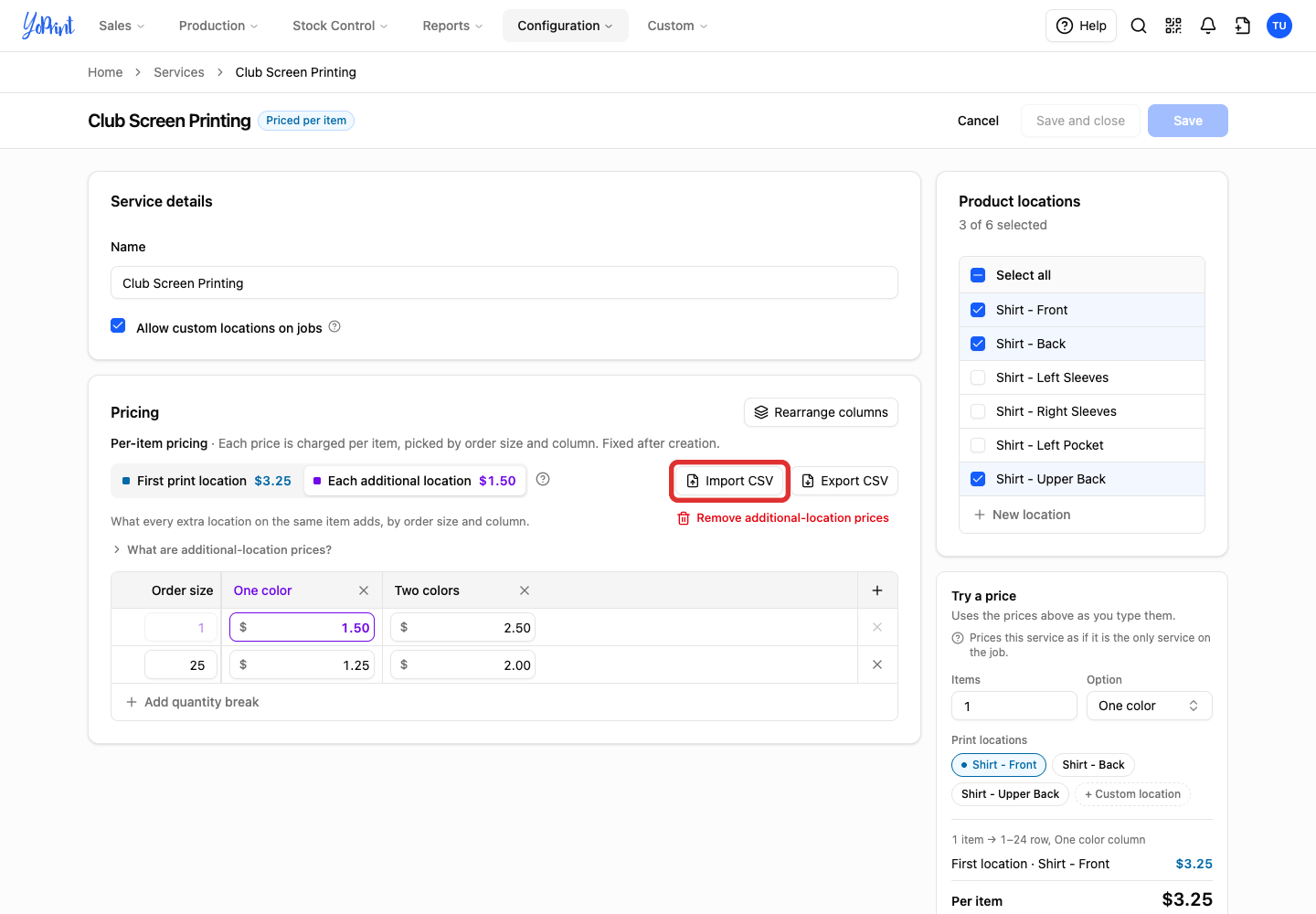Click Cancel
The width and height of the screenshot is (1316, 914).
[x=978, y=121]
